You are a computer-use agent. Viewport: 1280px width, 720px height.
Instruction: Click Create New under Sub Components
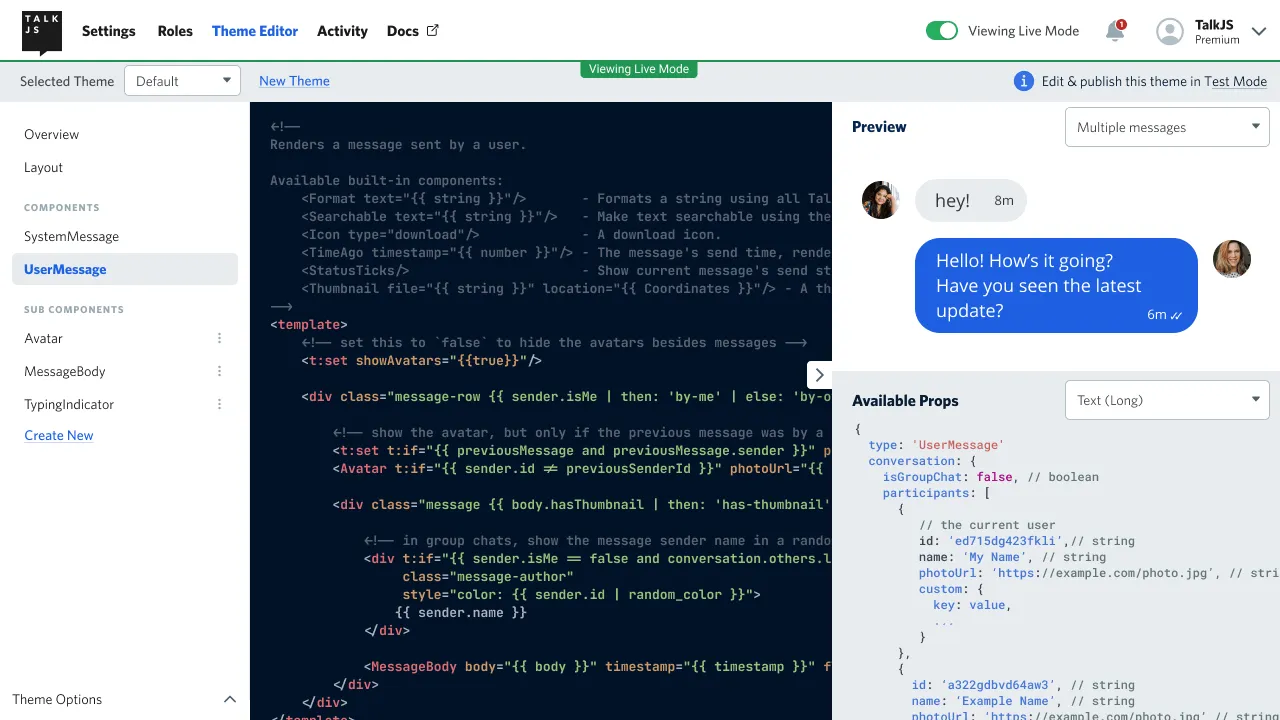tap(58, 435)
